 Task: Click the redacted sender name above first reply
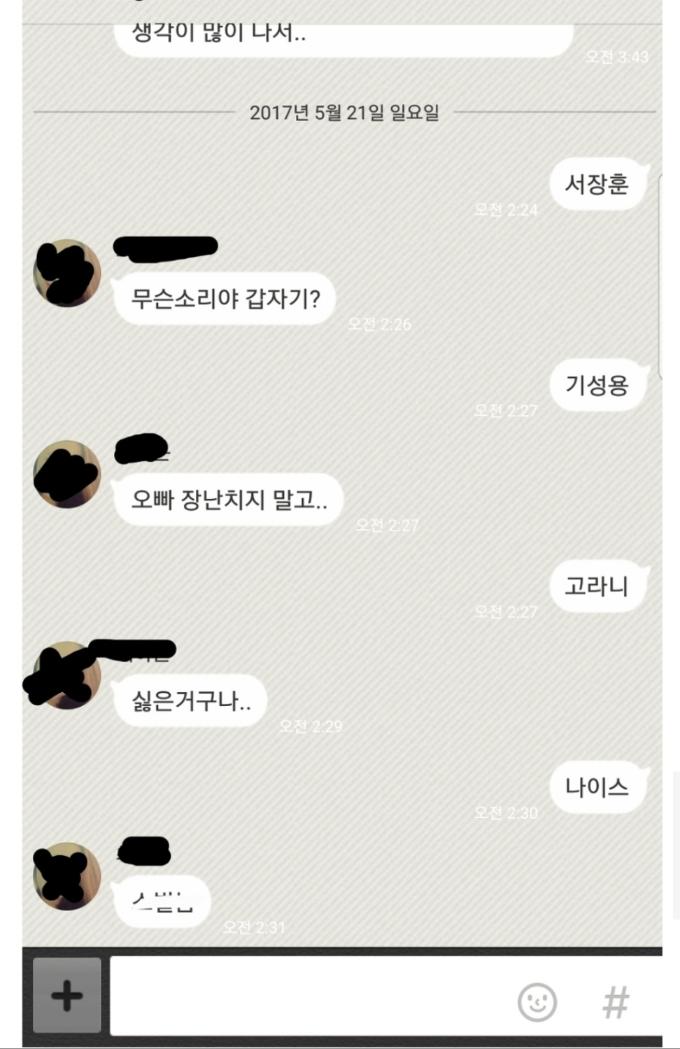click(165, 247)
